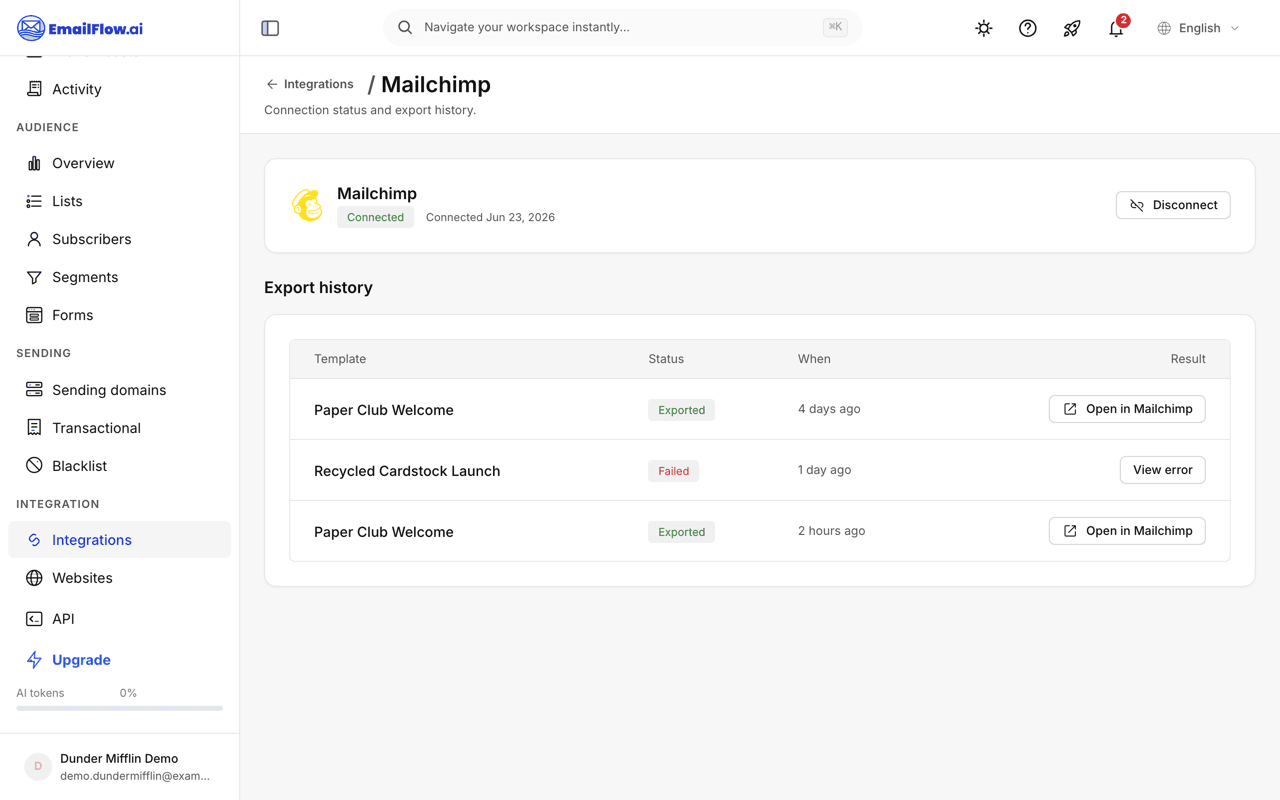Click the rocket icon in header
The height and width of the screenshot is (800, 1280).
pos(1072,28)
